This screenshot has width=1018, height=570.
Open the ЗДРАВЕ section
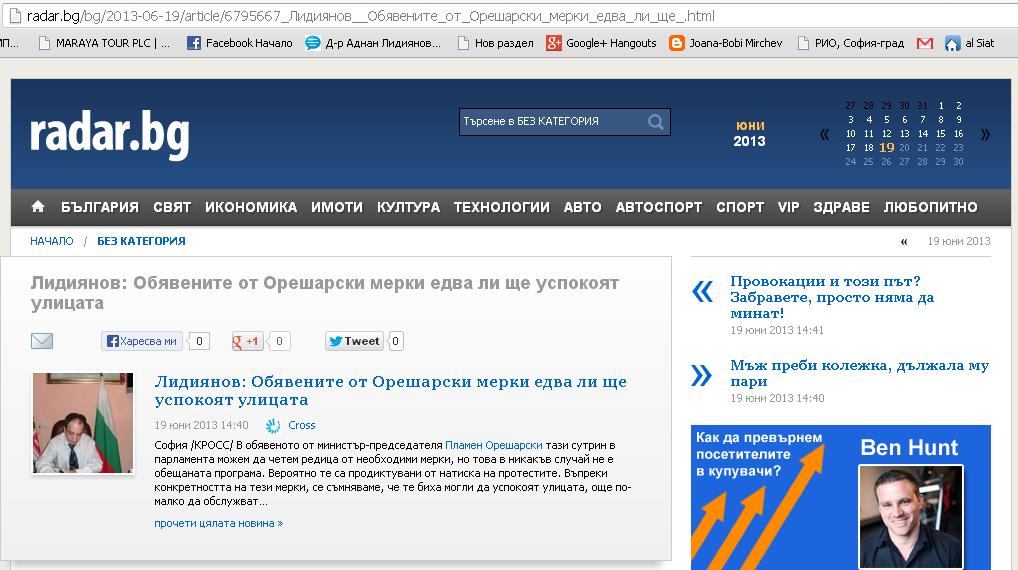[841, 207]
